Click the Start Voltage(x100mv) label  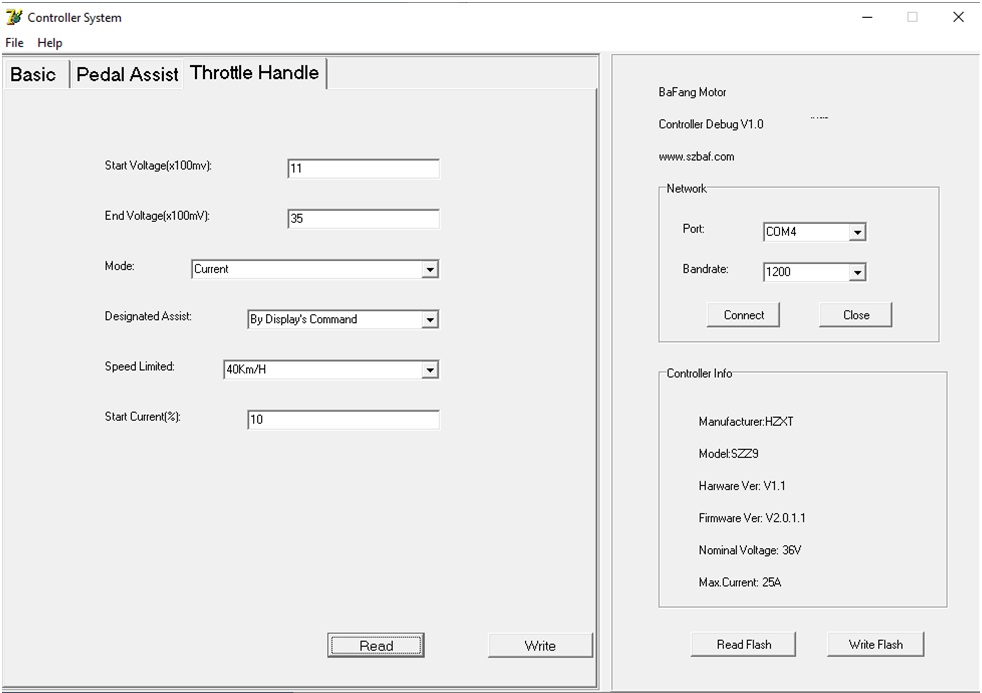coord(158,166)
